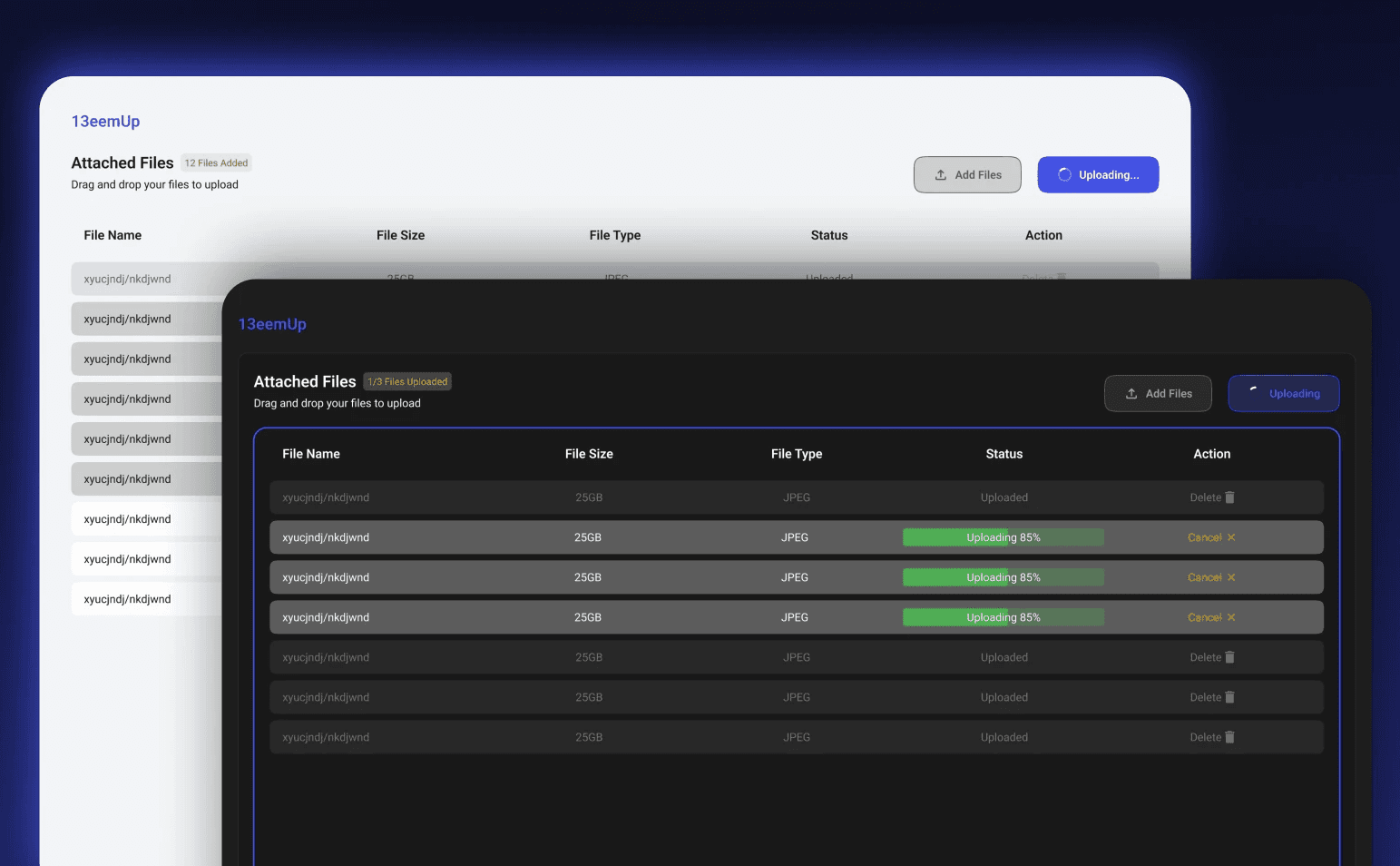The width and height of the screenshot is (1400, 866).
Task: Select the Attached Files heading in dark window
Action: (305, 382)
